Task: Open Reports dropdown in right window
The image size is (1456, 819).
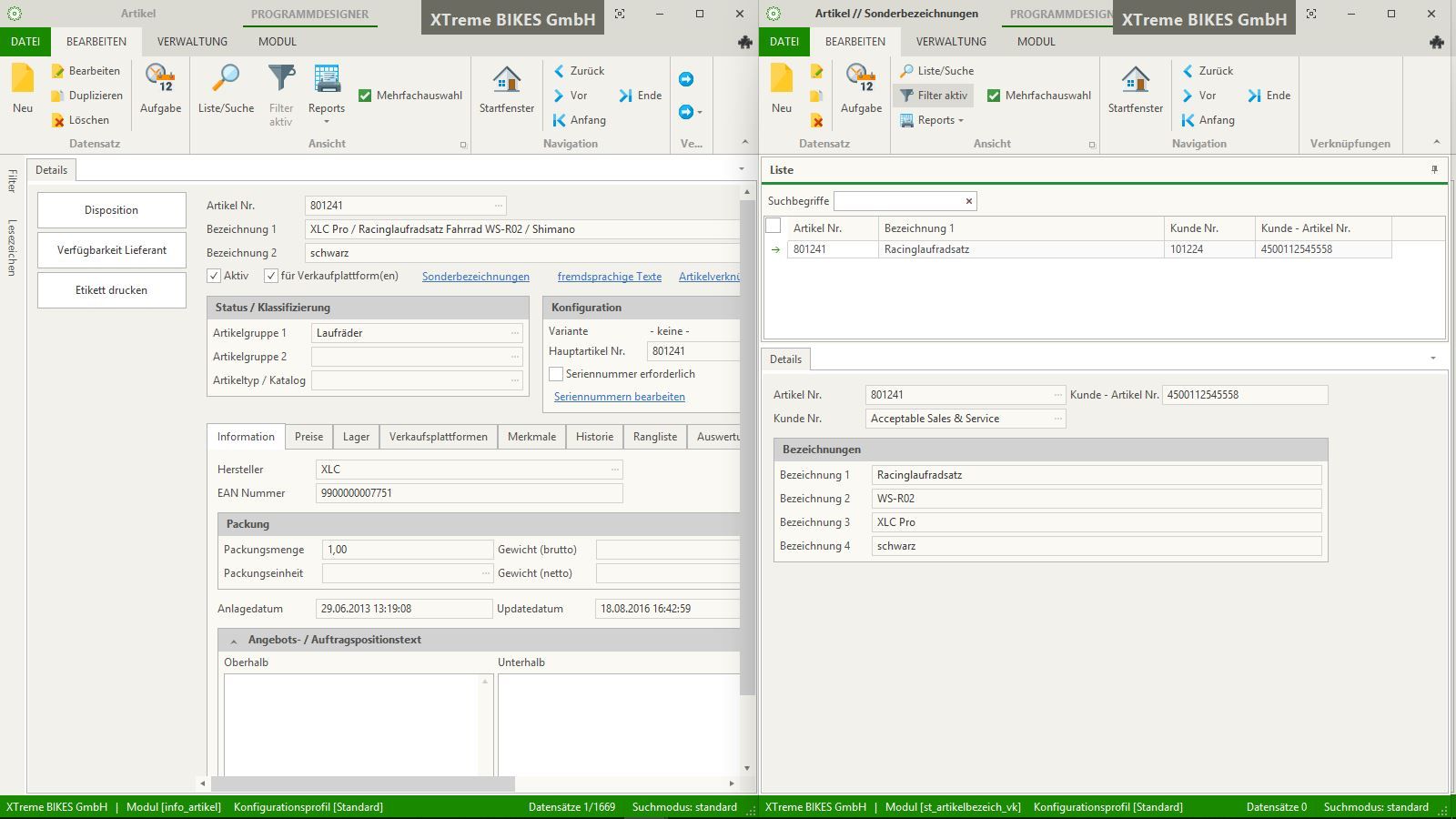Action: point(933,120)
